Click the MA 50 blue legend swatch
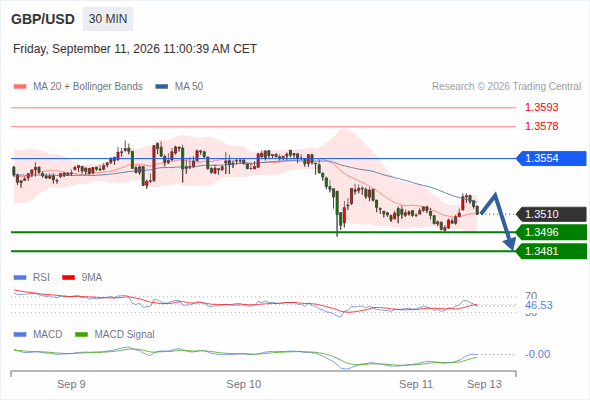The image size is (590, 400). (x=162, y=87)
